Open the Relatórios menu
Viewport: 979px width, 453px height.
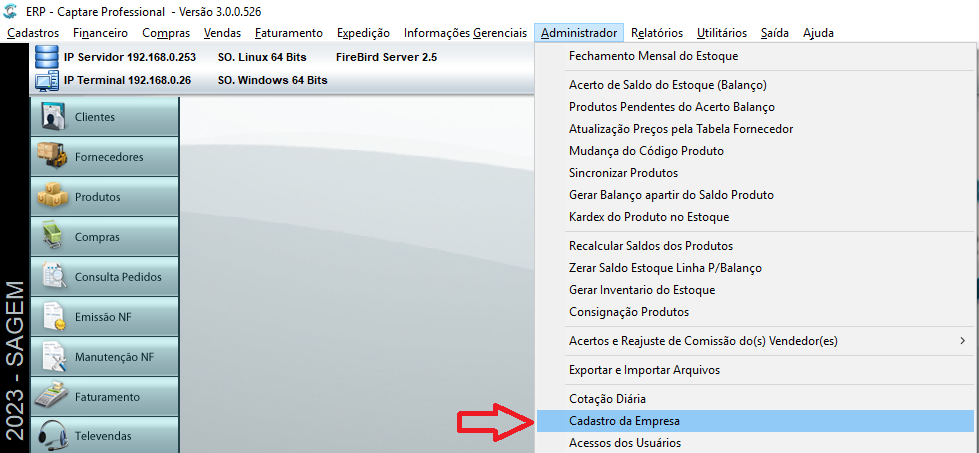coord(657,33)
